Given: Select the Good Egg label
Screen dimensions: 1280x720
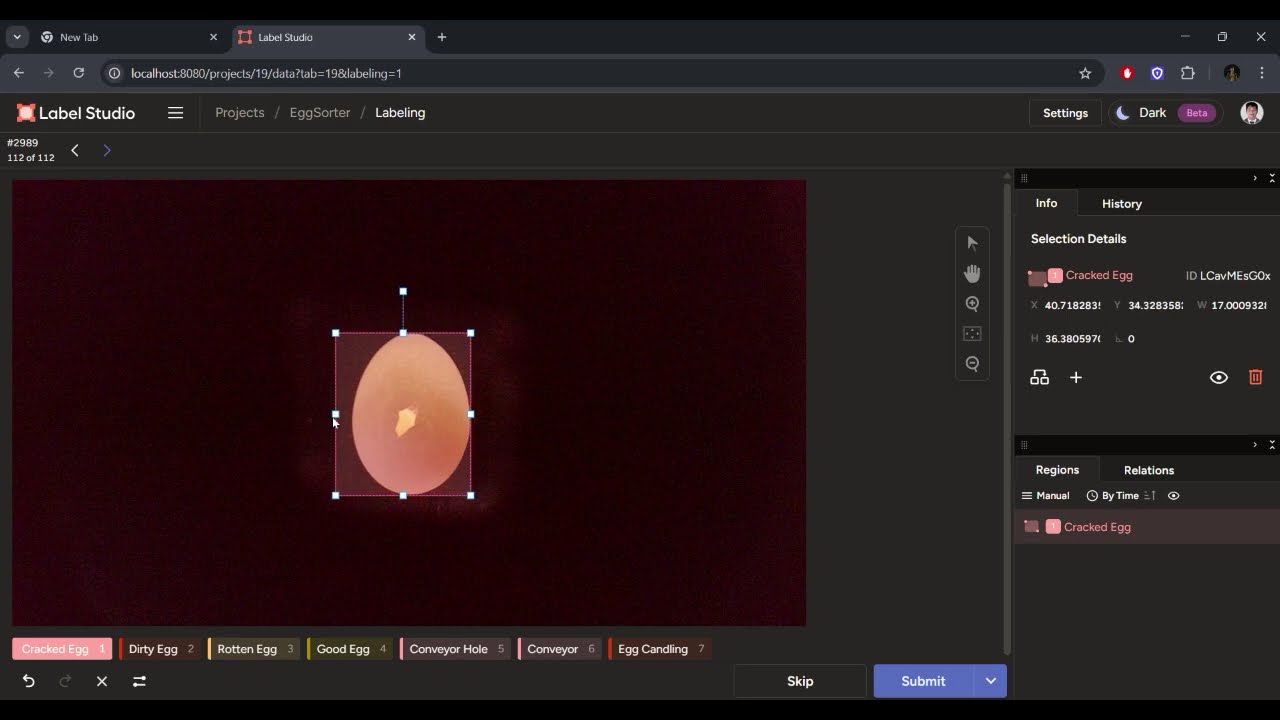Looking at the screenshot, I should (349, 649).
